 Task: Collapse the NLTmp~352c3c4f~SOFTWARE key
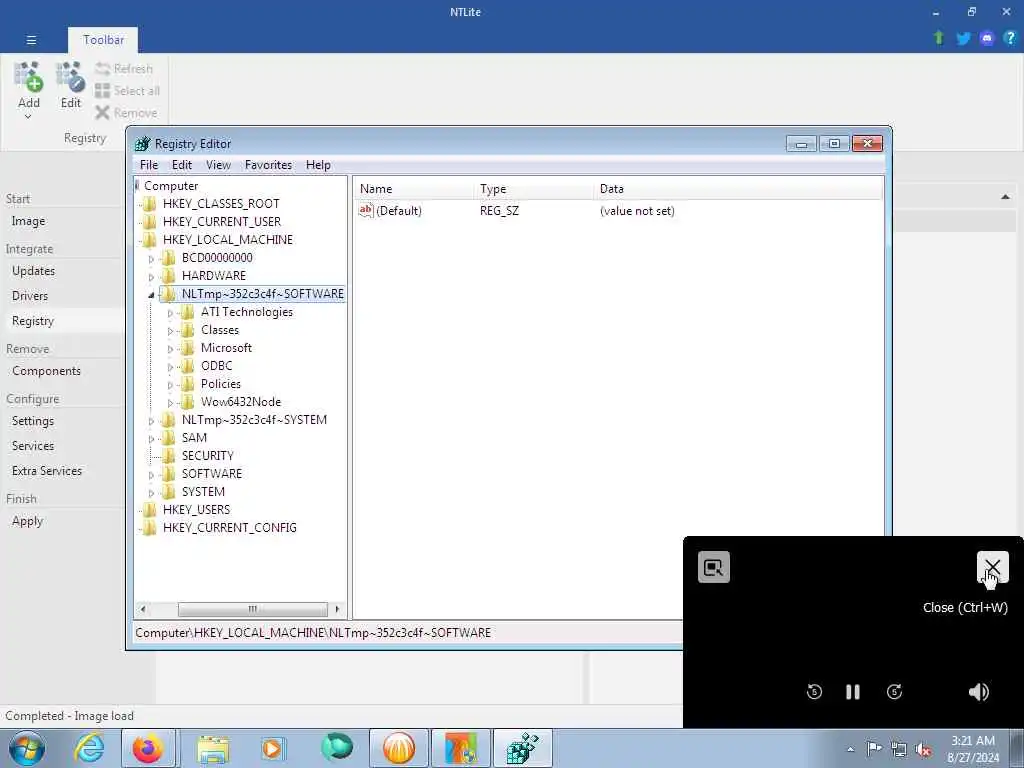(152, 295)
